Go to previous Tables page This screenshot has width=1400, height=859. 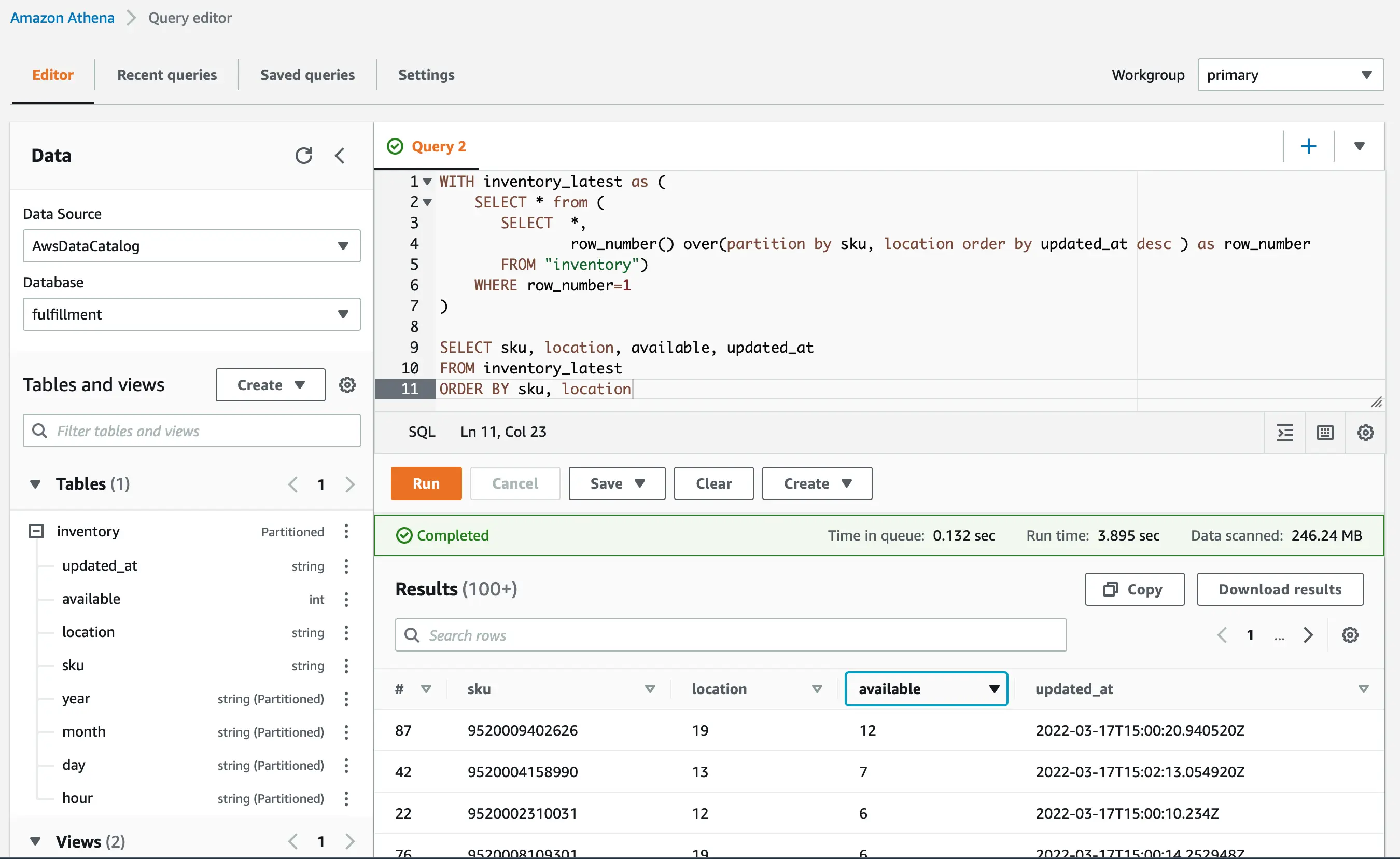tap(292, 484)
